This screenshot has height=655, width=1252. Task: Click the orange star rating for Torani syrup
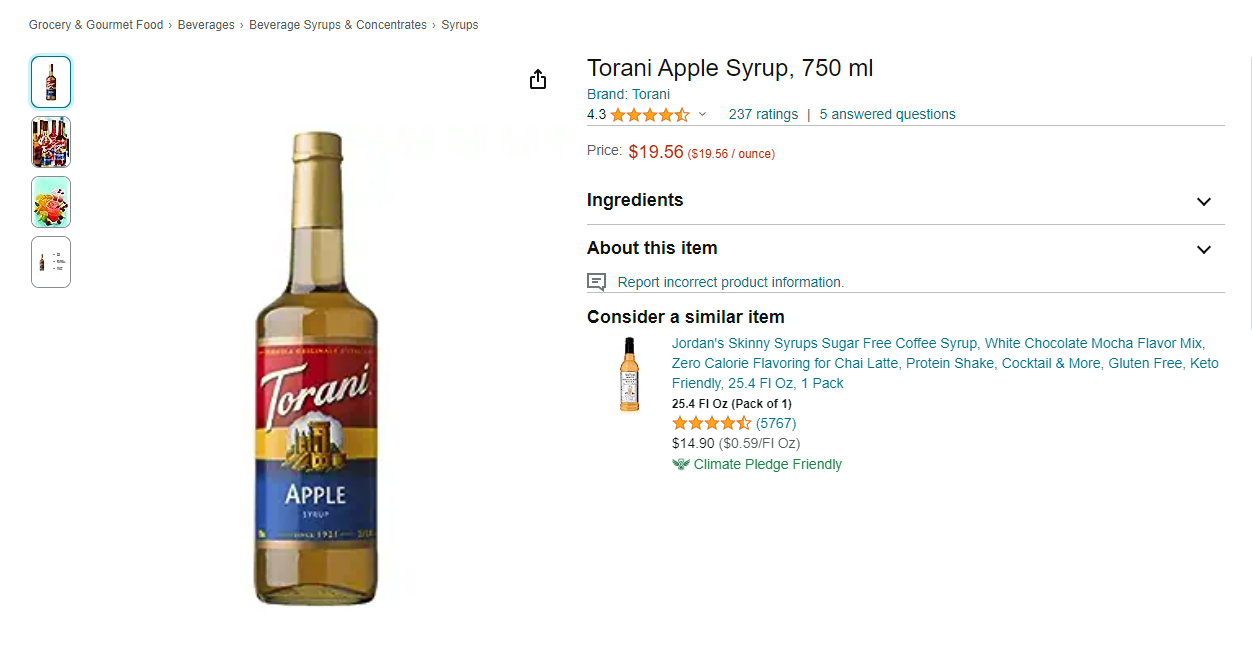click(x=650, y=114)
